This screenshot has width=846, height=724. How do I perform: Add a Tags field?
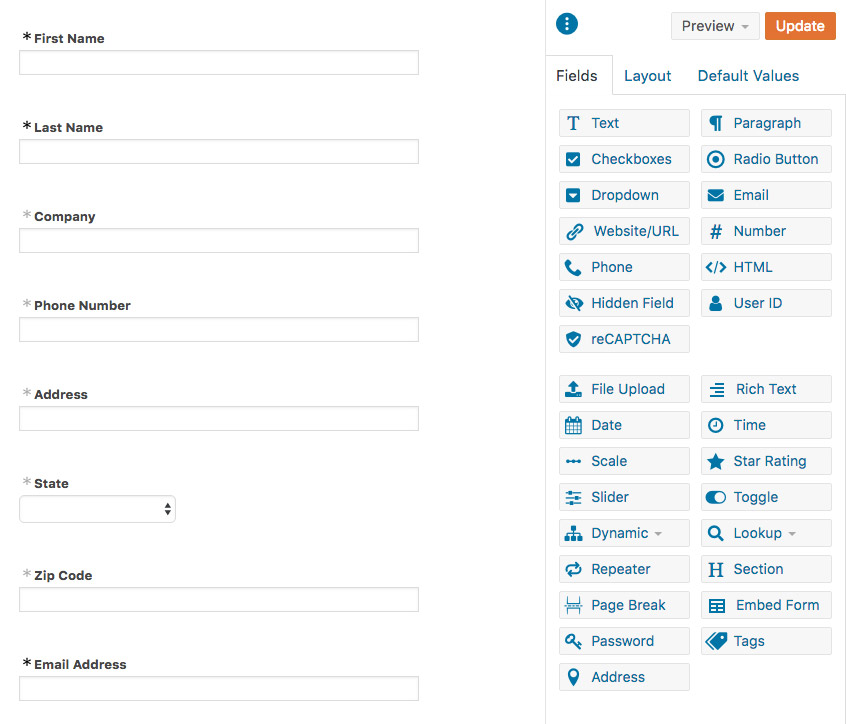click(x=766, y=641)
